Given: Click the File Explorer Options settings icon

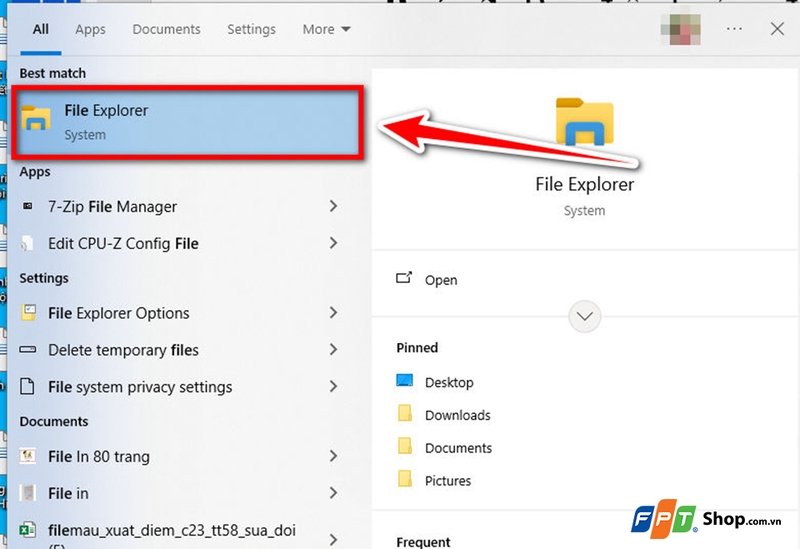Looking at the screenshot, I should tap(29, 313).
